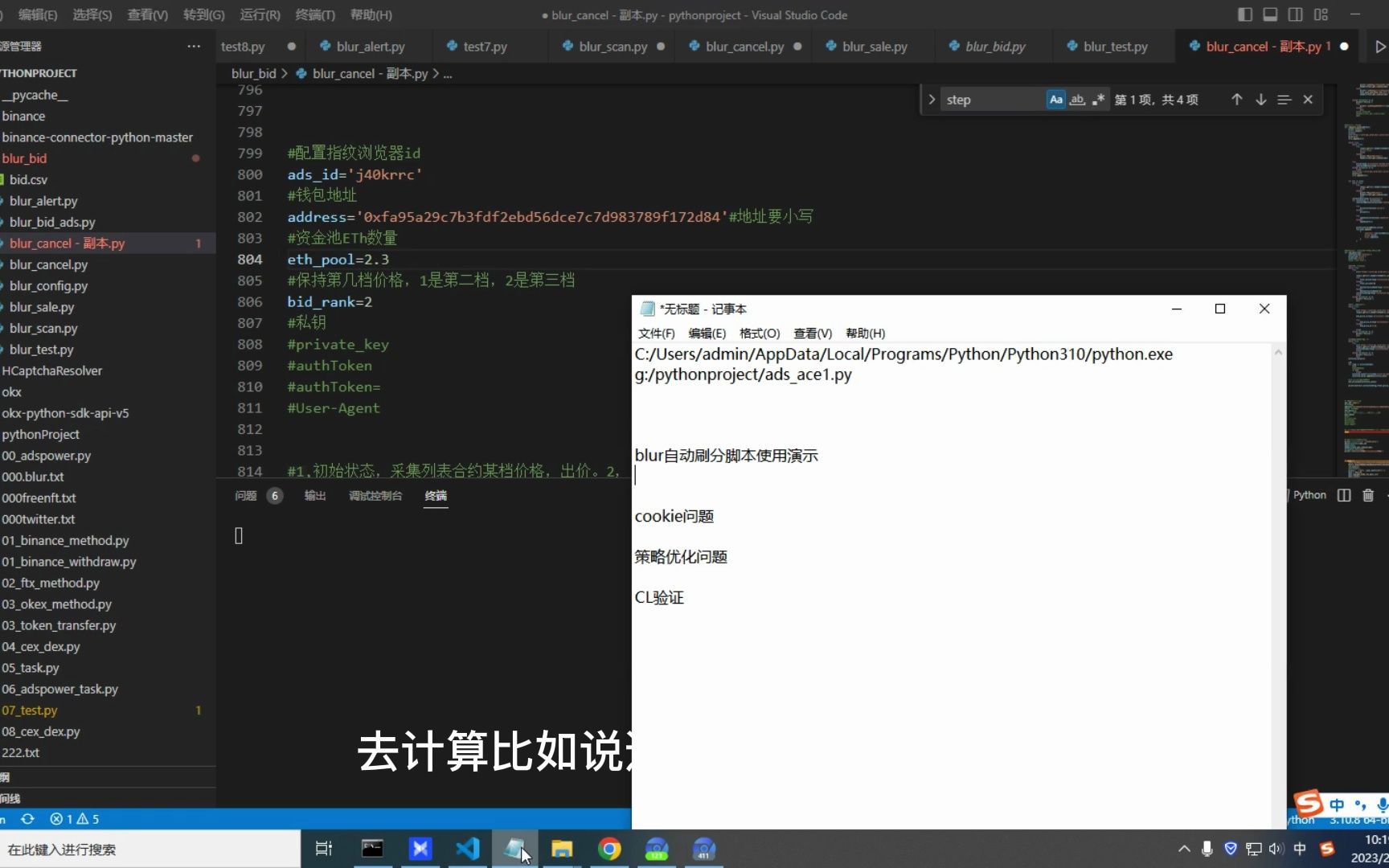
Task: Open Google Chrome from taskbar
Action: pyautogui.click(x=609, y=849)
